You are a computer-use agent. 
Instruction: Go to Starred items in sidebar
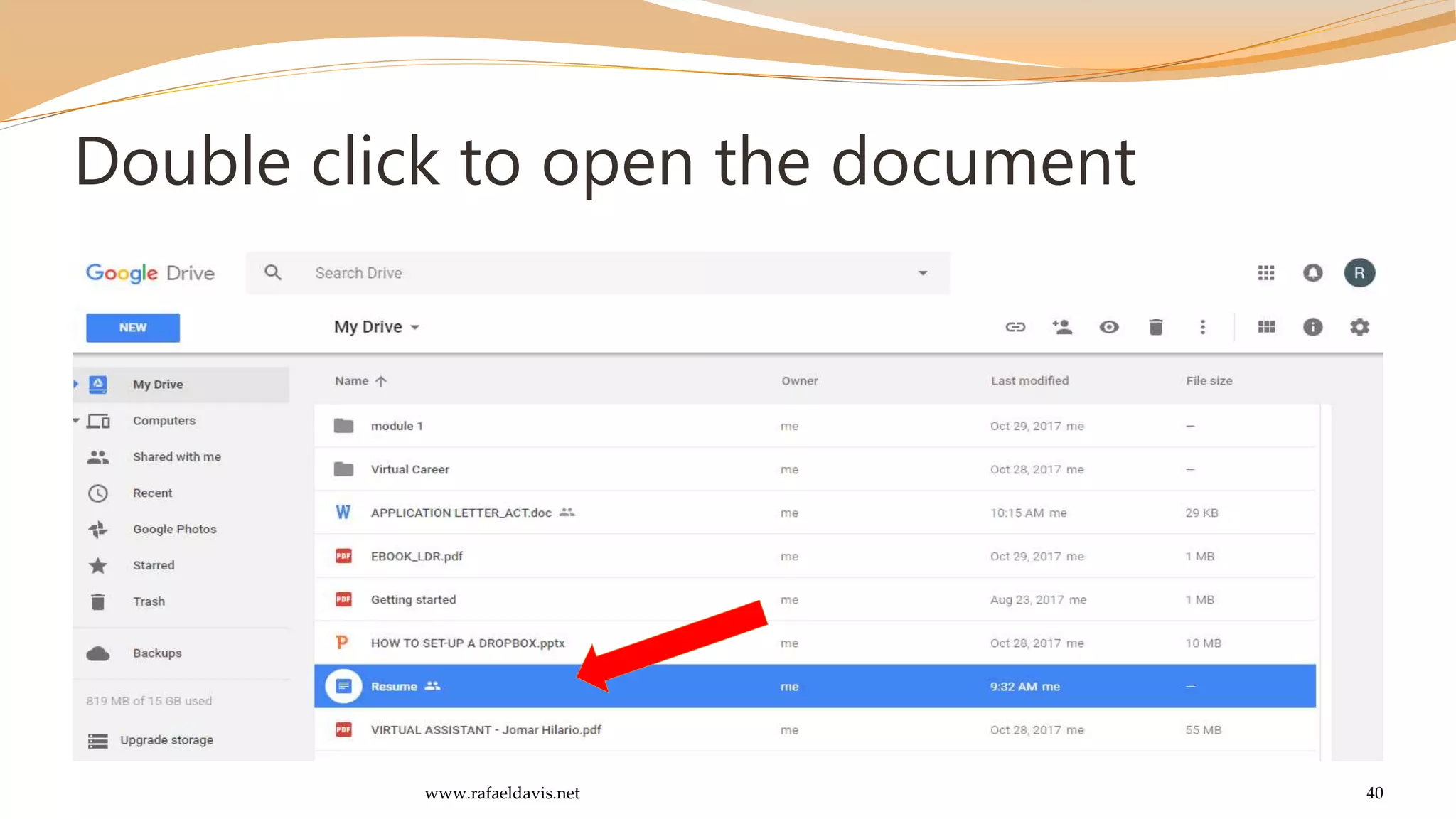(154, 566)
